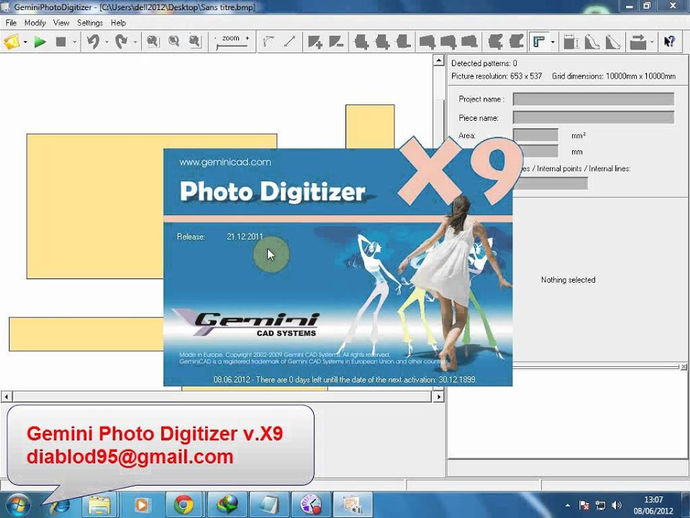Click the Action Center flag icon in tray
The height and width of the screenshot is (518, 690).
coord(584,505)
